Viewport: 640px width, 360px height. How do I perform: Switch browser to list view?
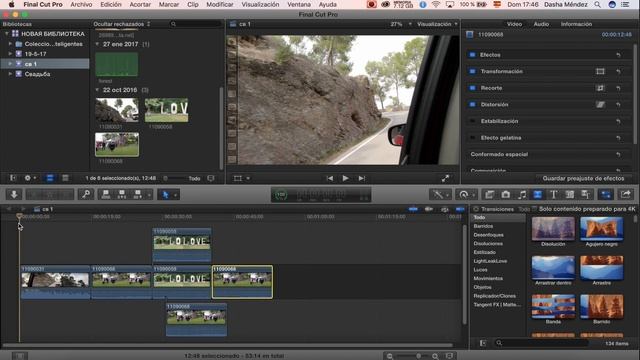click(x=65, y=178)
